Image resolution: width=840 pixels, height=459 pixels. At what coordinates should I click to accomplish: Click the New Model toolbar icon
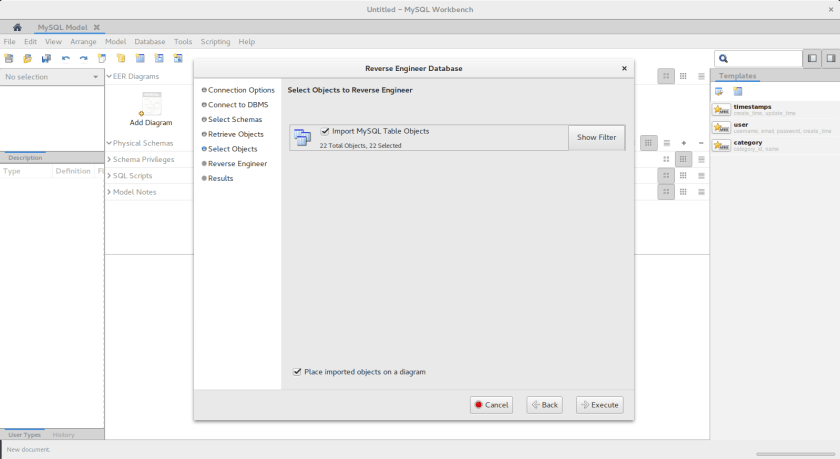9,58
